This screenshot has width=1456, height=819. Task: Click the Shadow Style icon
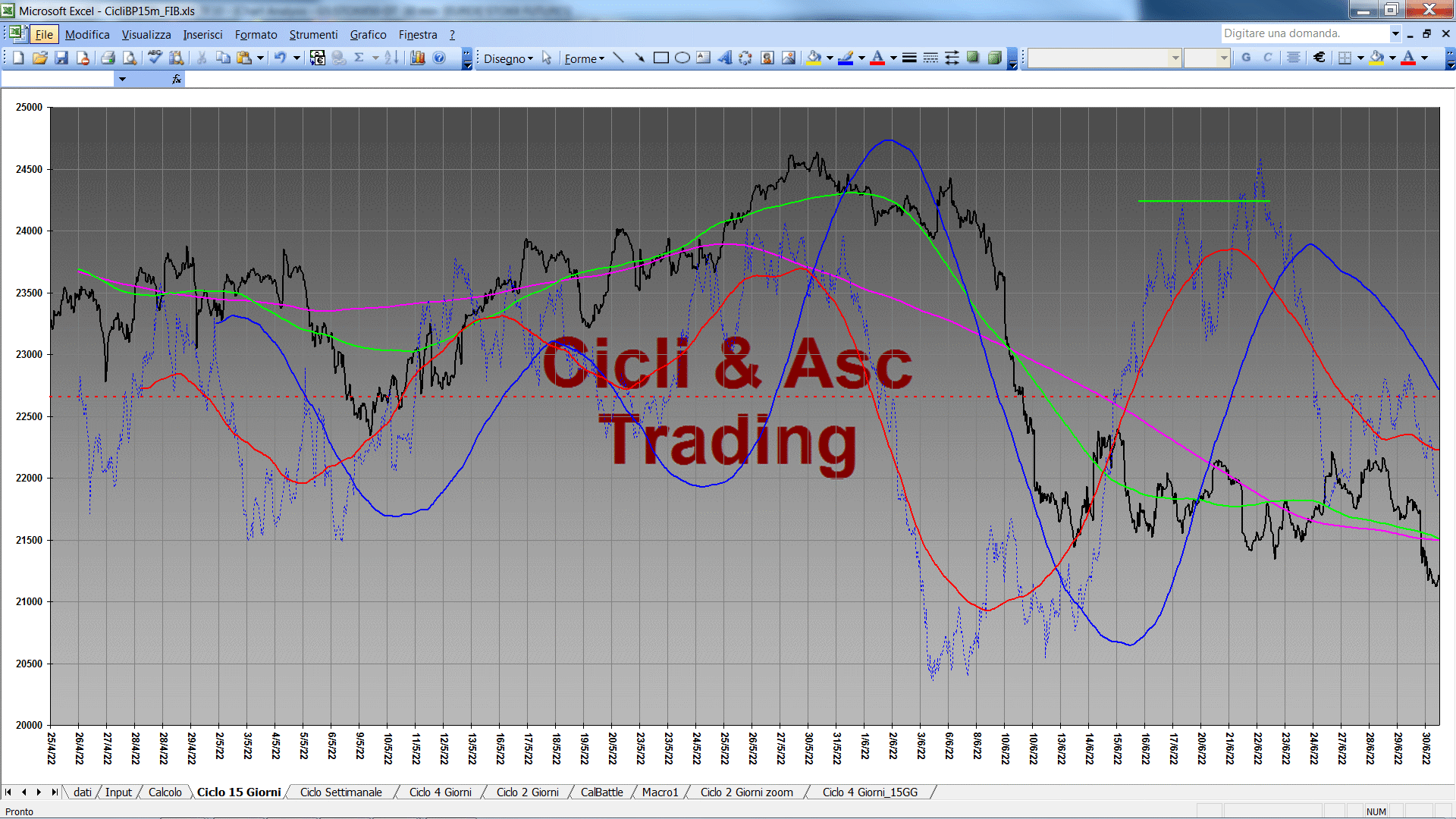(973, 58)
